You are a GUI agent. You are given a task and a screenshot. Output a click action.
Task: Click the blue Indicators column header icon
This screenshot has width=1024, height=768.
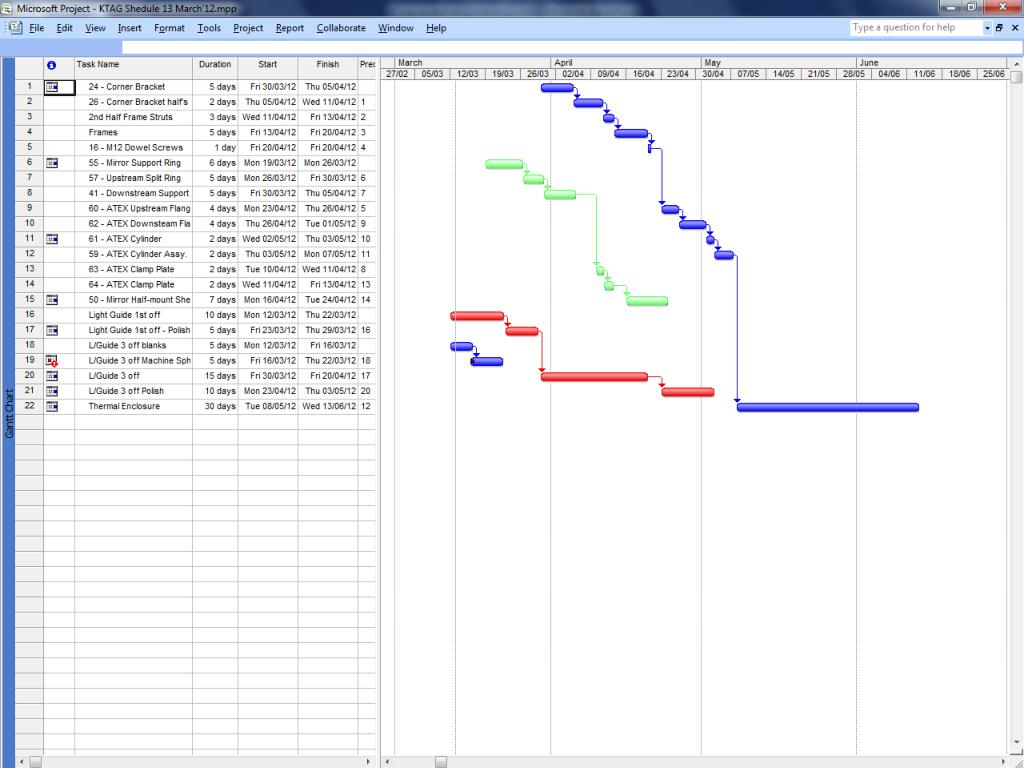click(52, 65)
